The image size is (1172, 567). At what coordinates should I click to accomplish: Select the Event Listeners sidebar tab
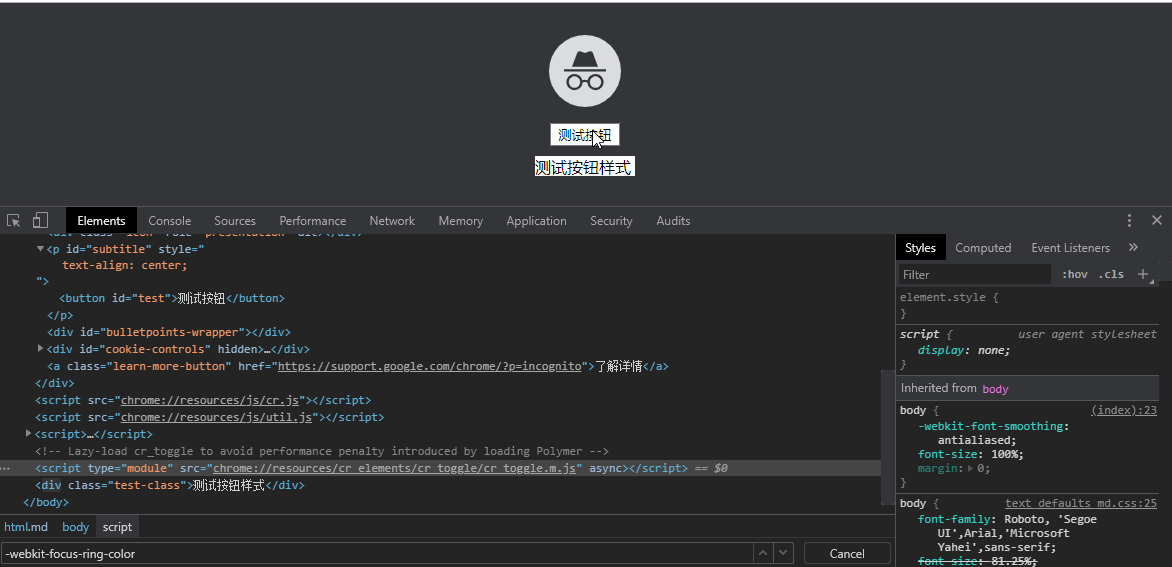click(x=1070, y=247)
